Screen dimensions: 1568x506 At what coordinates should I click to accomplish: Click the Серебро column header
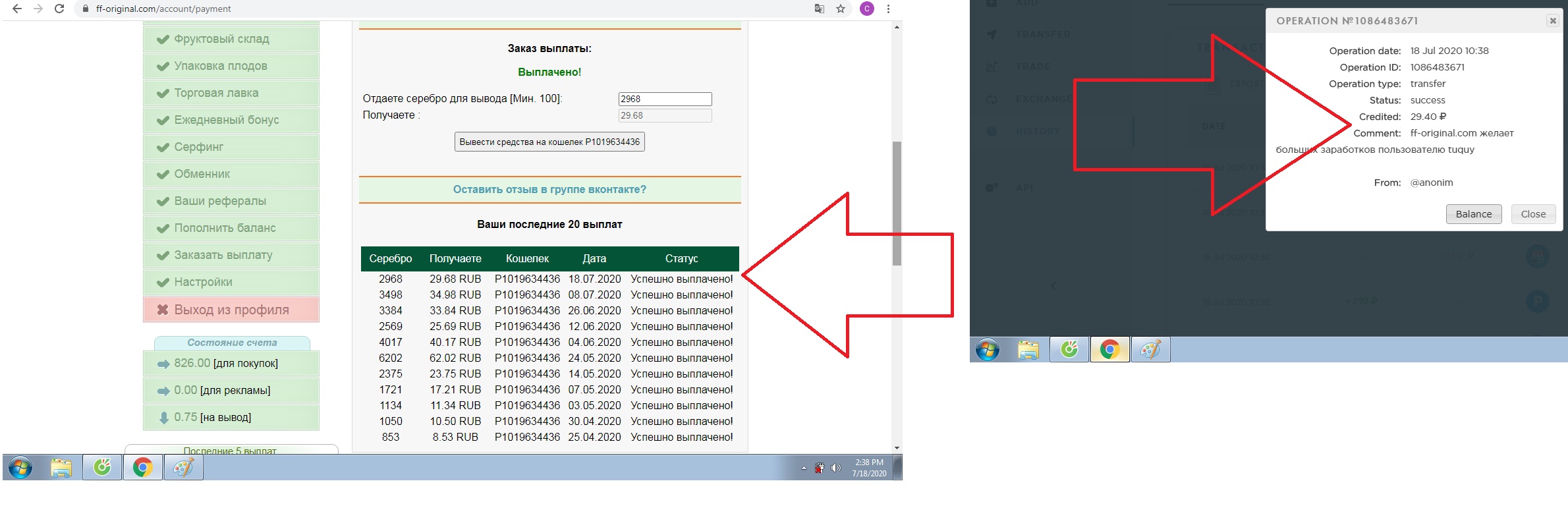[391, 259]
